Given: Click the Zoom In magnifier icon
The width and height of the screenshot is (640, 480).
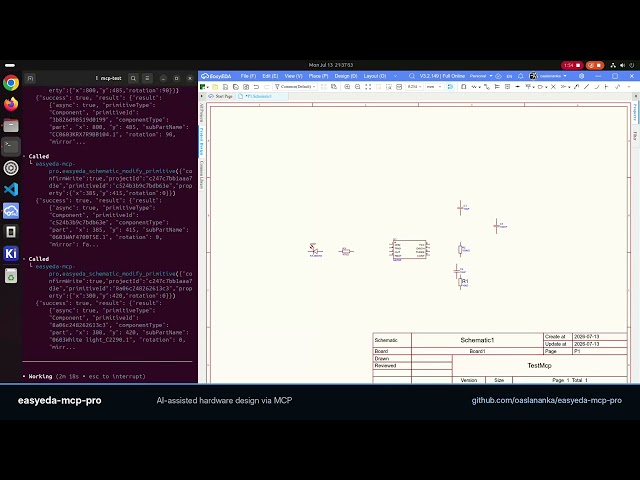Looking at the screenshot, I should [x=347, y=87].
